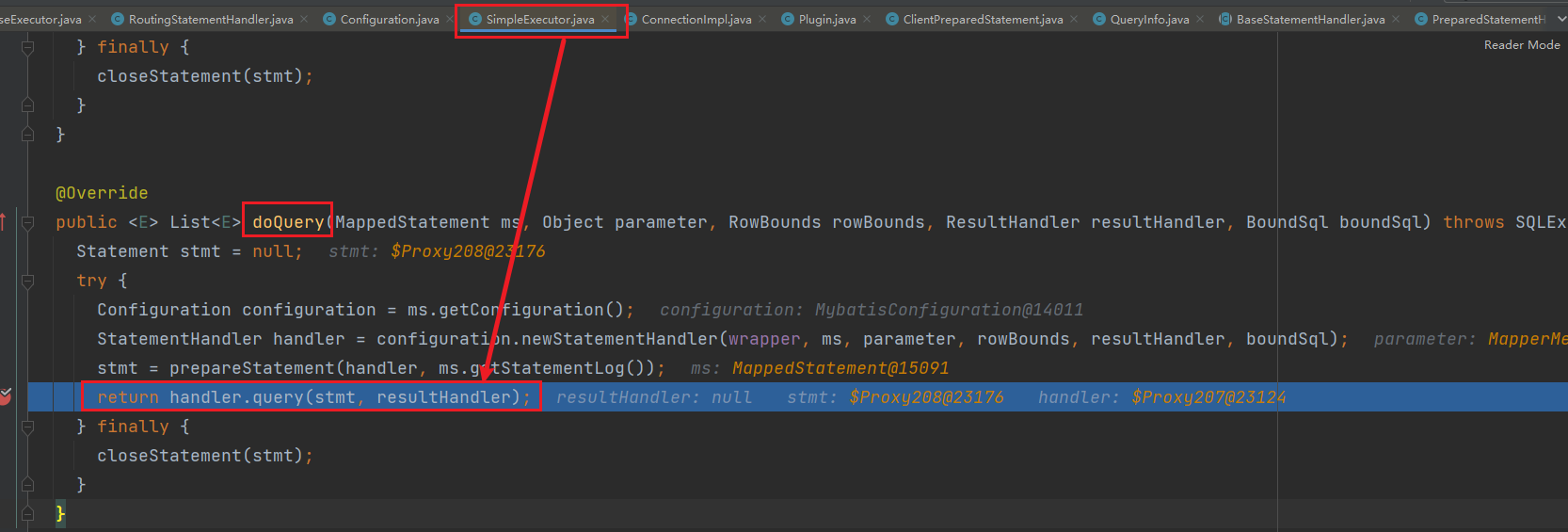
Task: Switch to the RoutingStatementHandler.java tab
Action: (210, 19)
